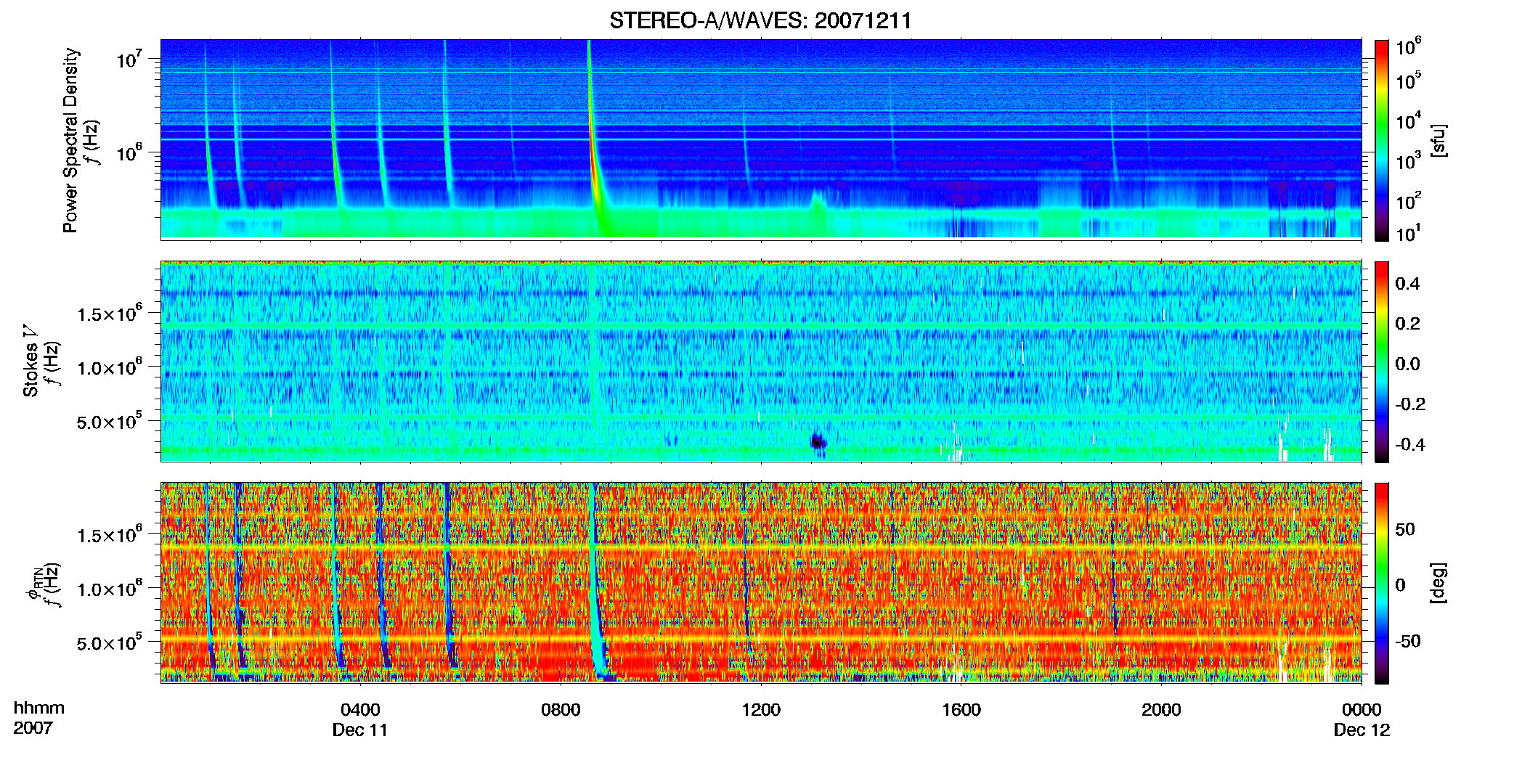This screenshot has height=784, width=1522.
Task: Click the -0.4 value on Stokes V colorbar
Action: tap(1410, 444)
